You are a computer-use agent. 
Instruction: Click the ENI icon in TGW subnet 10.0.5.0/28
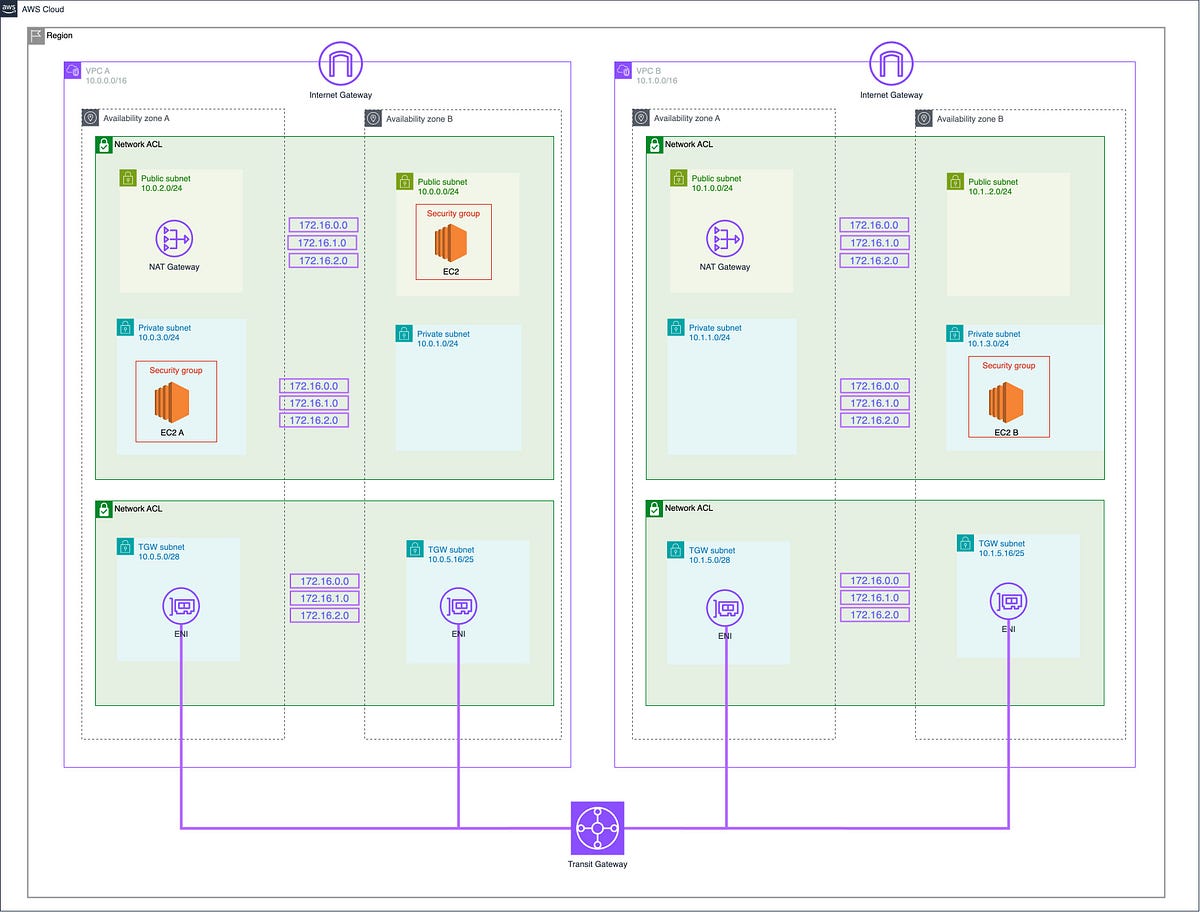tap(181, 605)
